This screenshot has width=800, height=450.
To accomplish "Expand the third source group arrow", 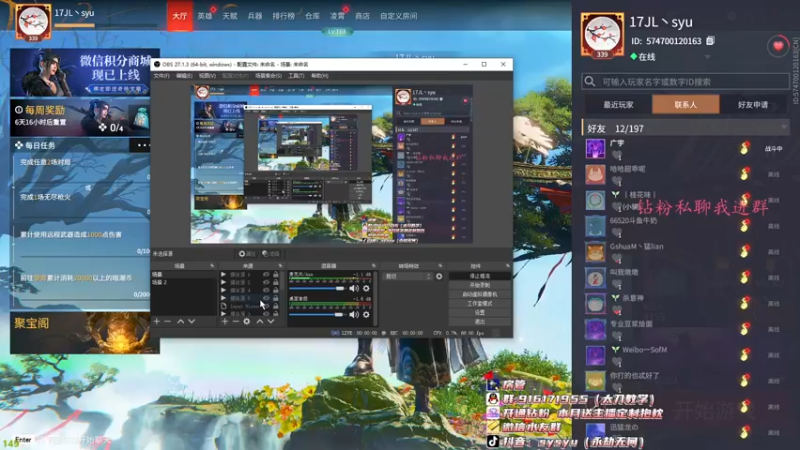I will coord(223,290).
